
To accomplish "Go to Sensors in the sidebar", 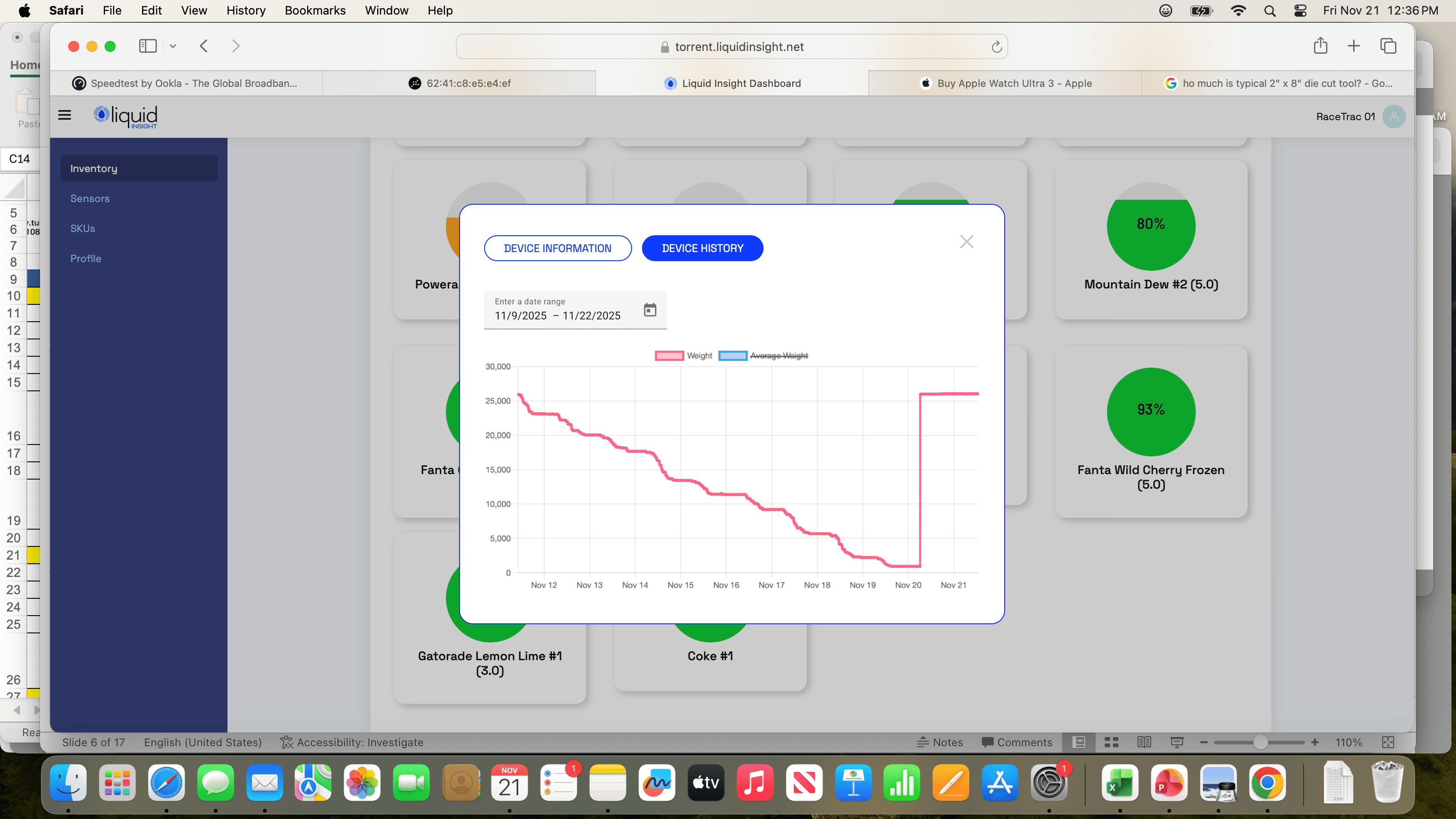I will pyautogui.click(x=90, y=198).
